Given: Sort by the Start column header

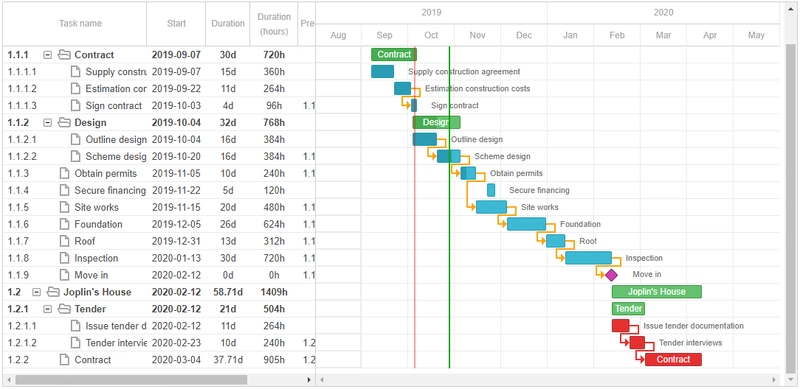Looking at the screenshot, I should [177, 23].
